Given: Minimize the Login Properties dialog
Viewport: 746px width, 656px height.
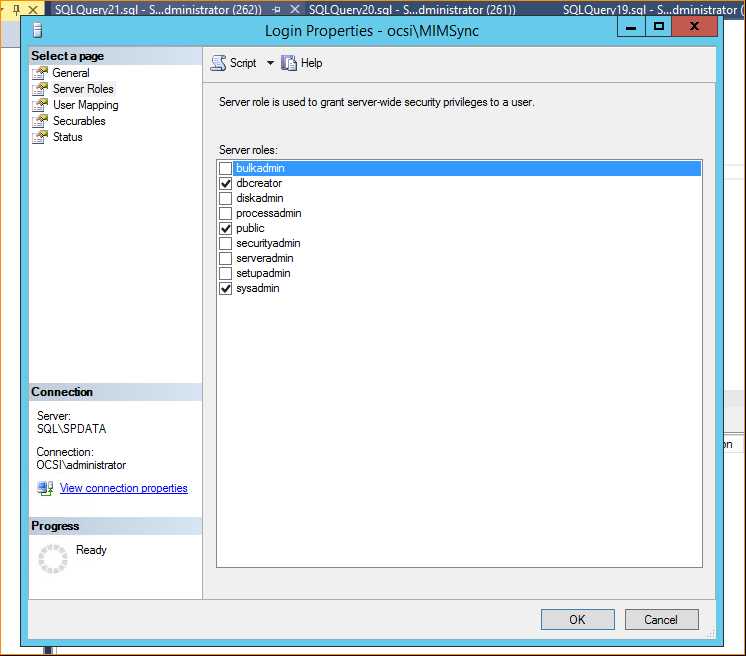Looking at the screenshot, I should [631, 27].
